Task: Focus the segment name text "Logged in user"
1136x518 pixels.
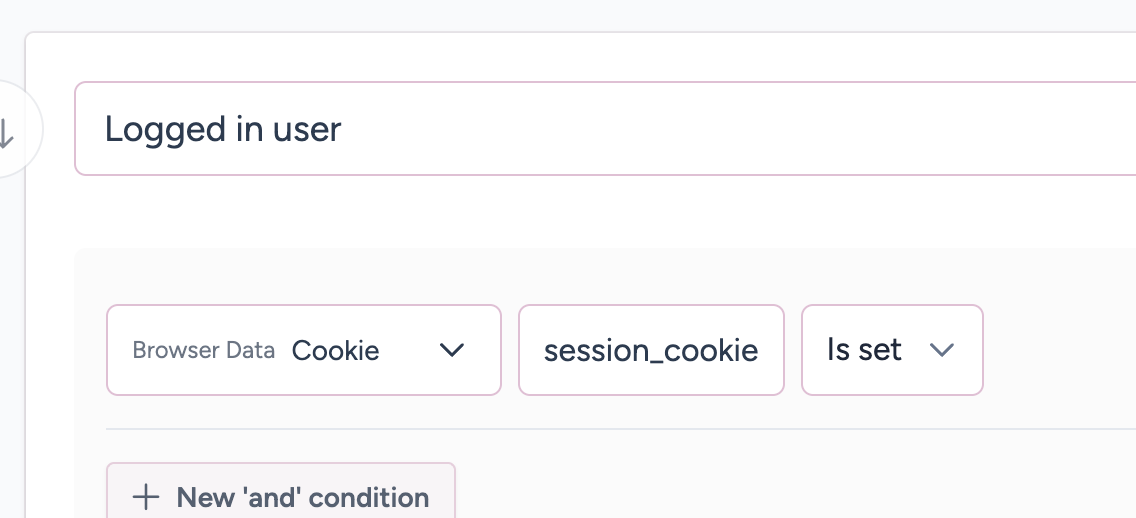Action: point(223,129)
